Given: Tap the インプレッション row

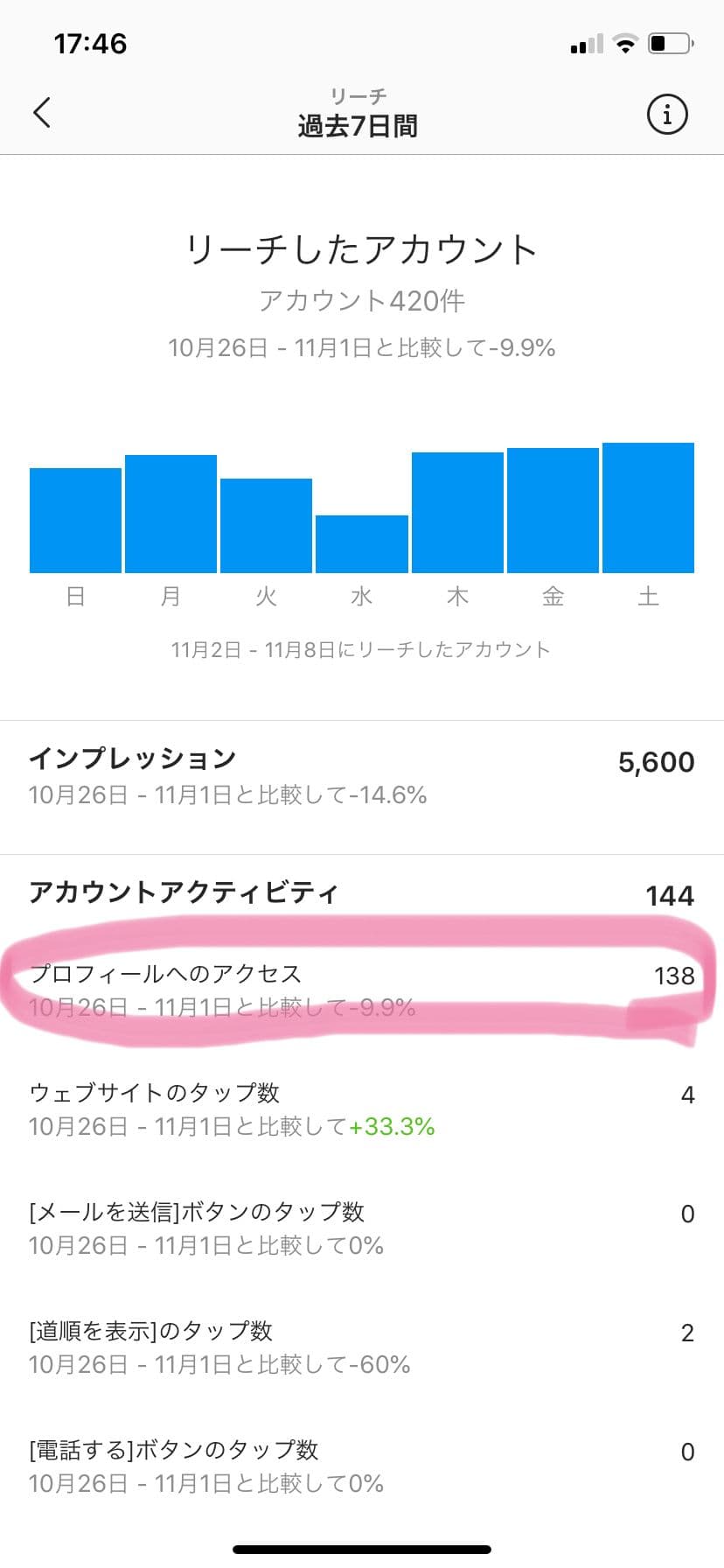Looking at the screenshot, I should pos(361,775).
